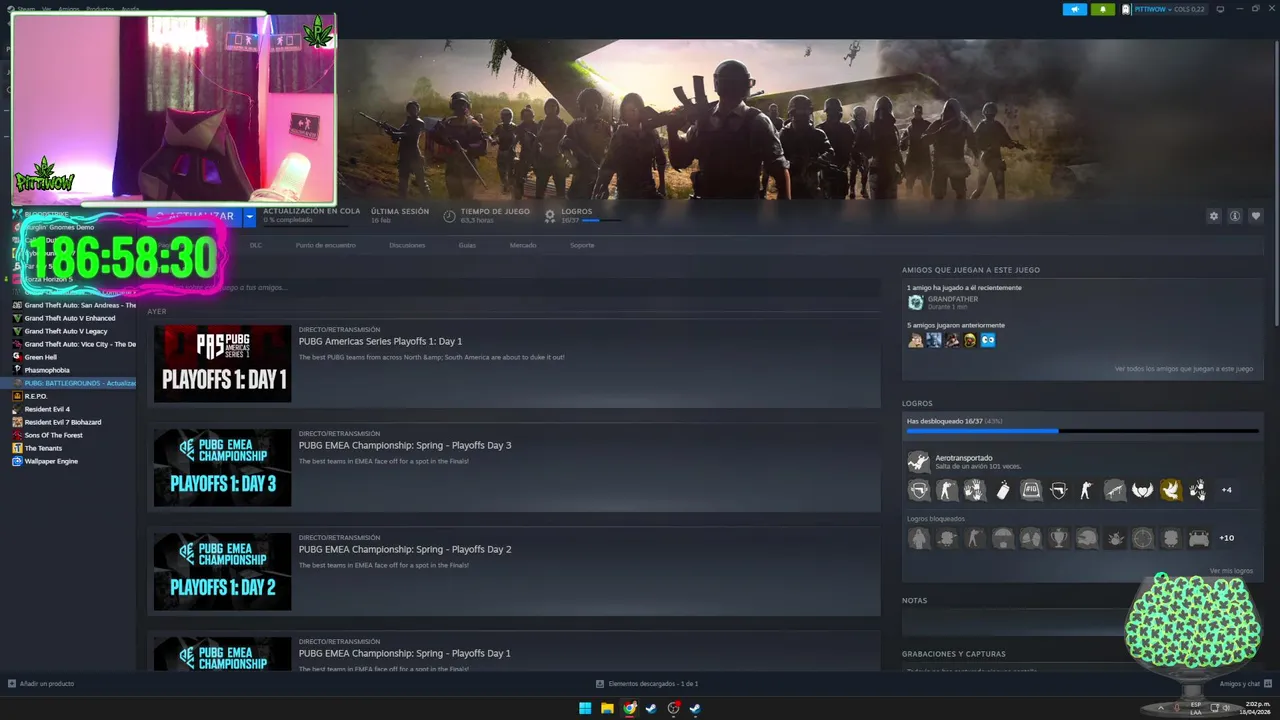Select Sons Of The Forest in library
Image resolution: width=1280 pixels, height=720 pixels.
tap(54, 435)
